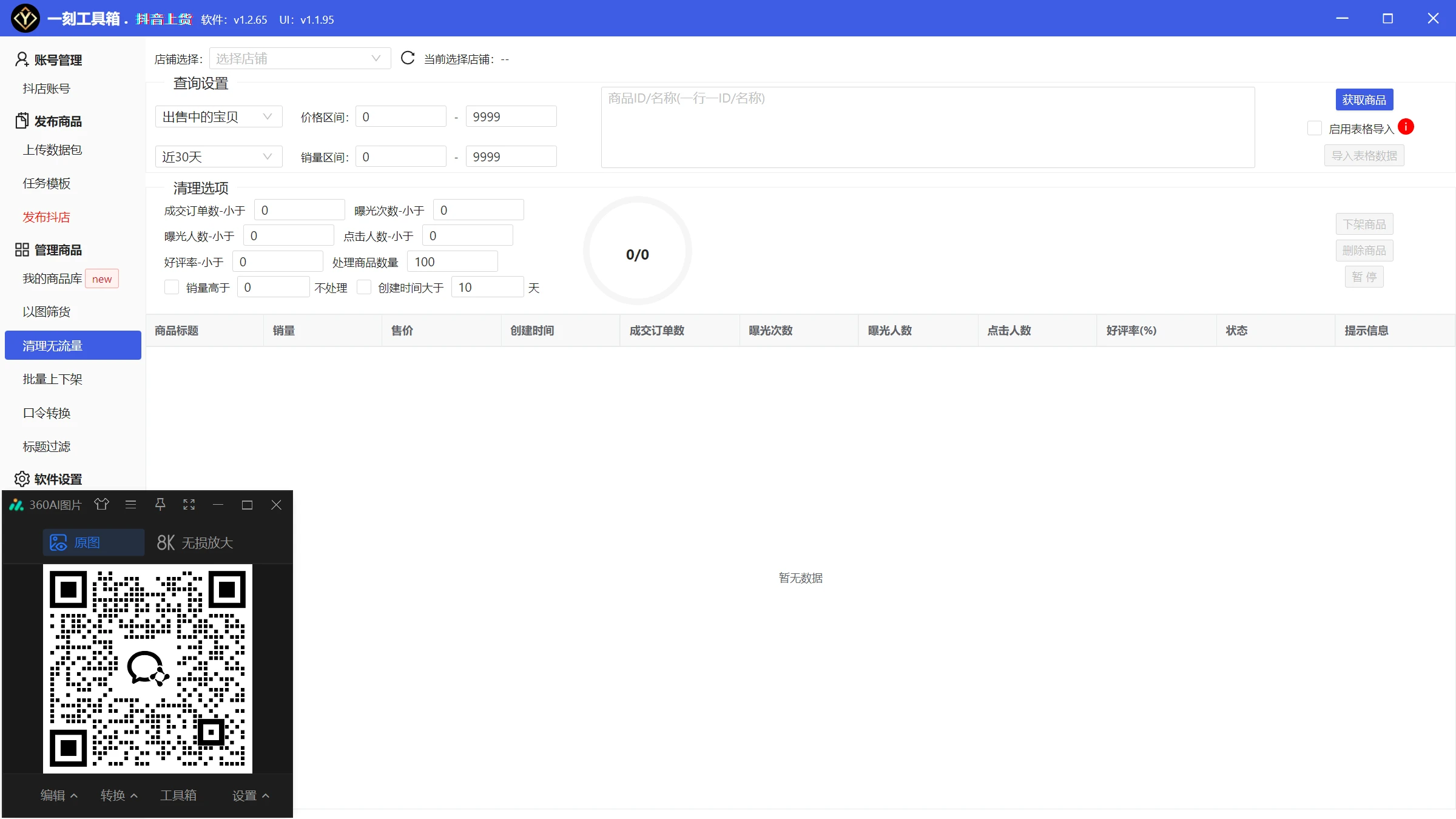
Task: Focus the 曝光次数-小于 field
Action: 478,210
